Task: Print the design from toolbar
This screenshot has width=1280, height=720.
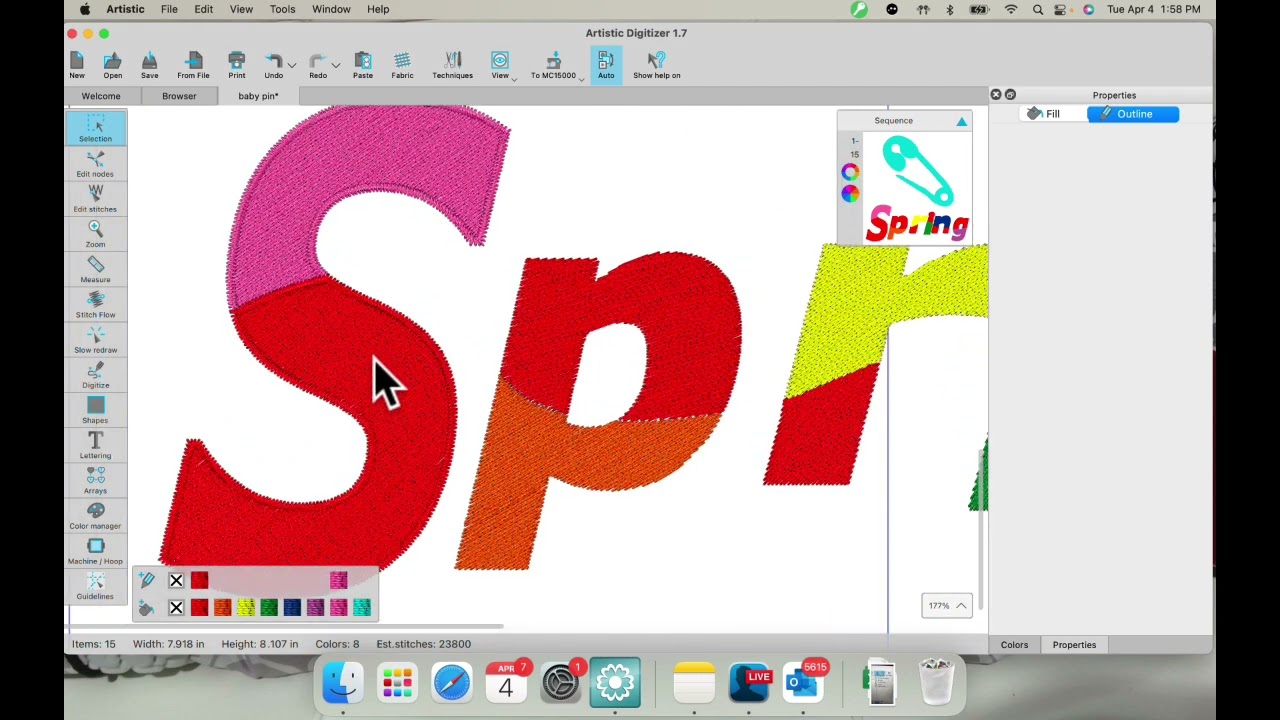Action: (x=237, y=66)
